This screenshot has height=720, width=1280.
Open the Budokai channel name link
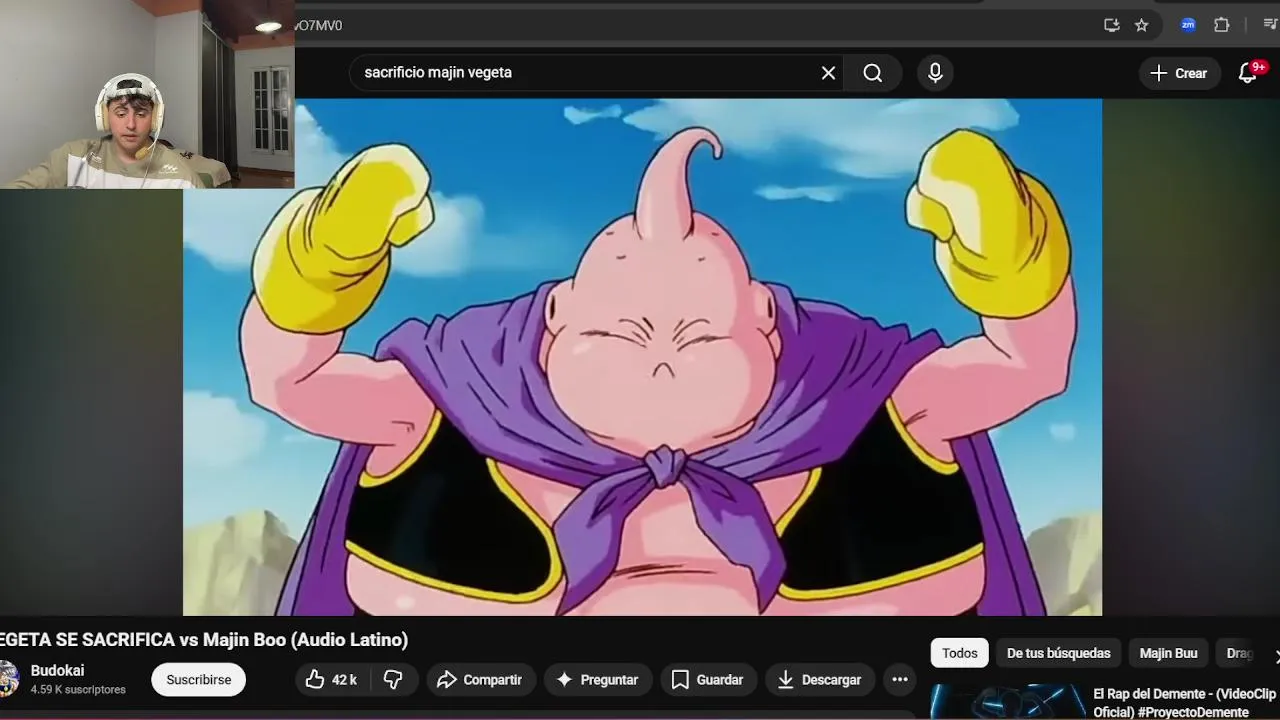point(57,671)
